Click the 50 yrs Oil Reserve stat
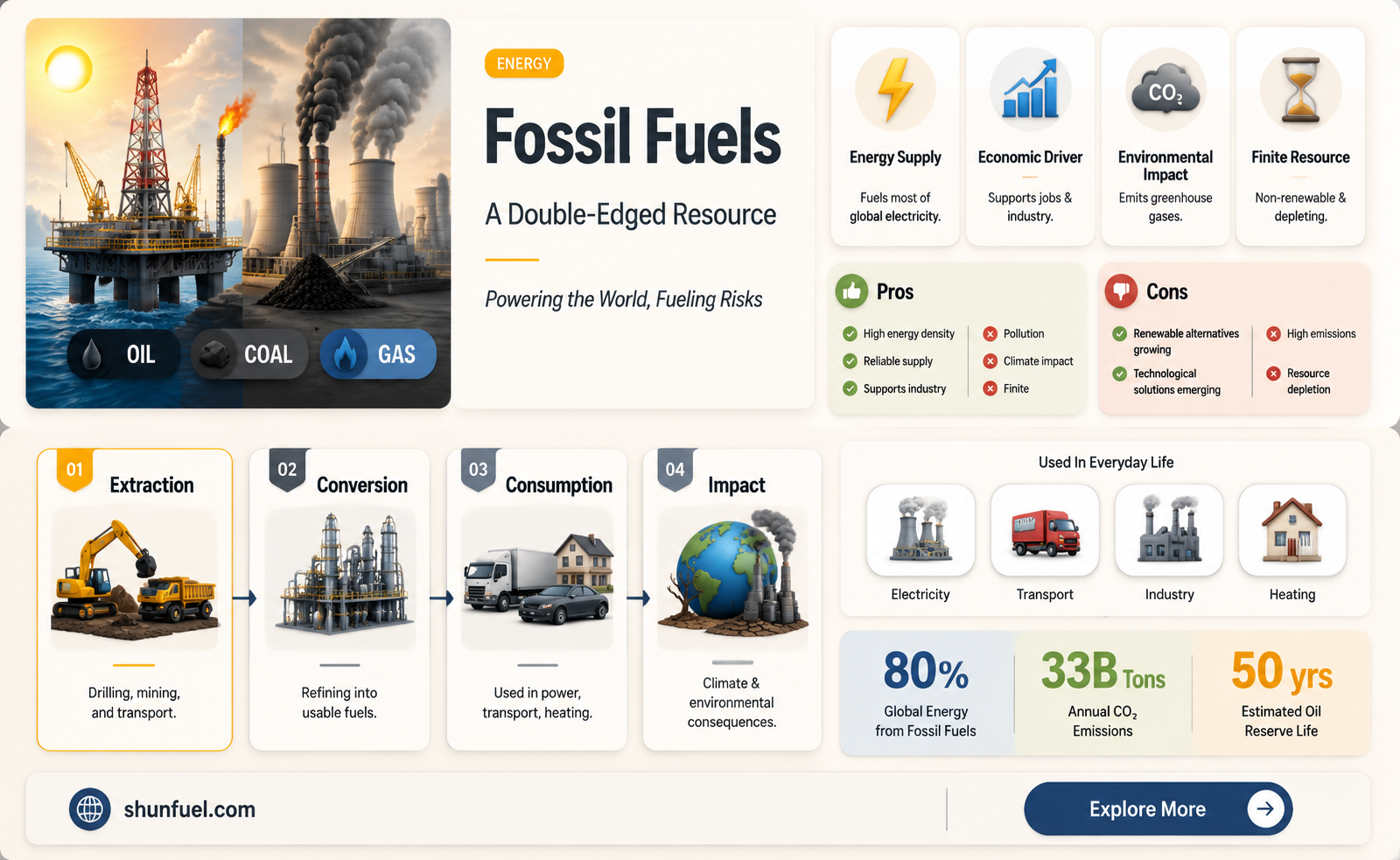This screenshot has height=860, width=1400. (x=1281, y=693)
